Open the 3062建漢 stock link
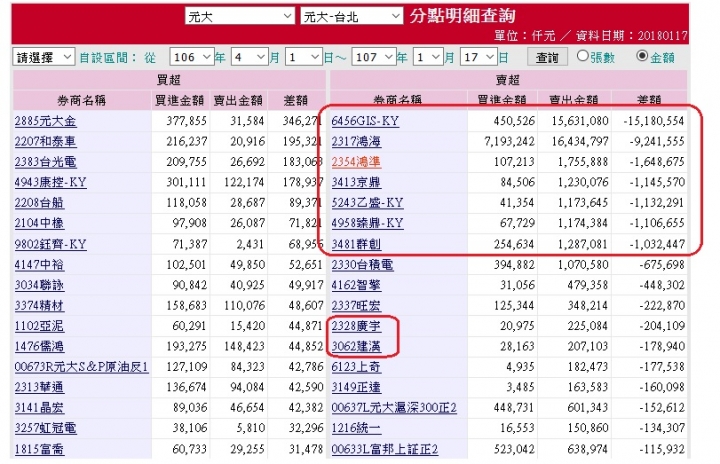 pyautogui.click(x=356, y=346)
